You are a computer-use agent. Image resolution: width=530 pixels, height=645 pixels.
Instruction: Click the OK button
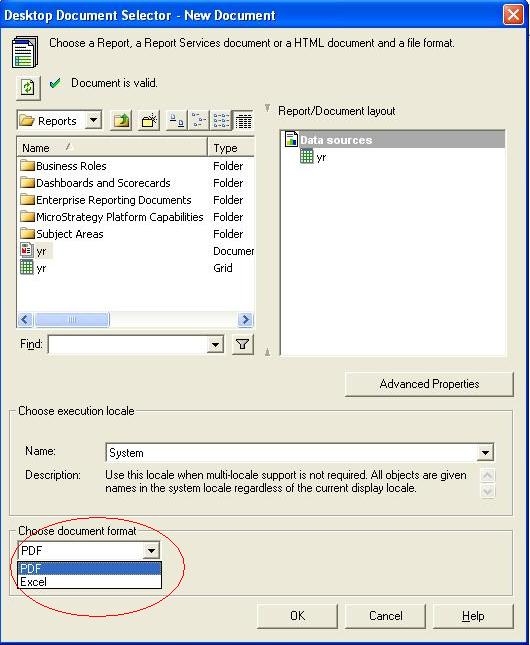[297, 616]
